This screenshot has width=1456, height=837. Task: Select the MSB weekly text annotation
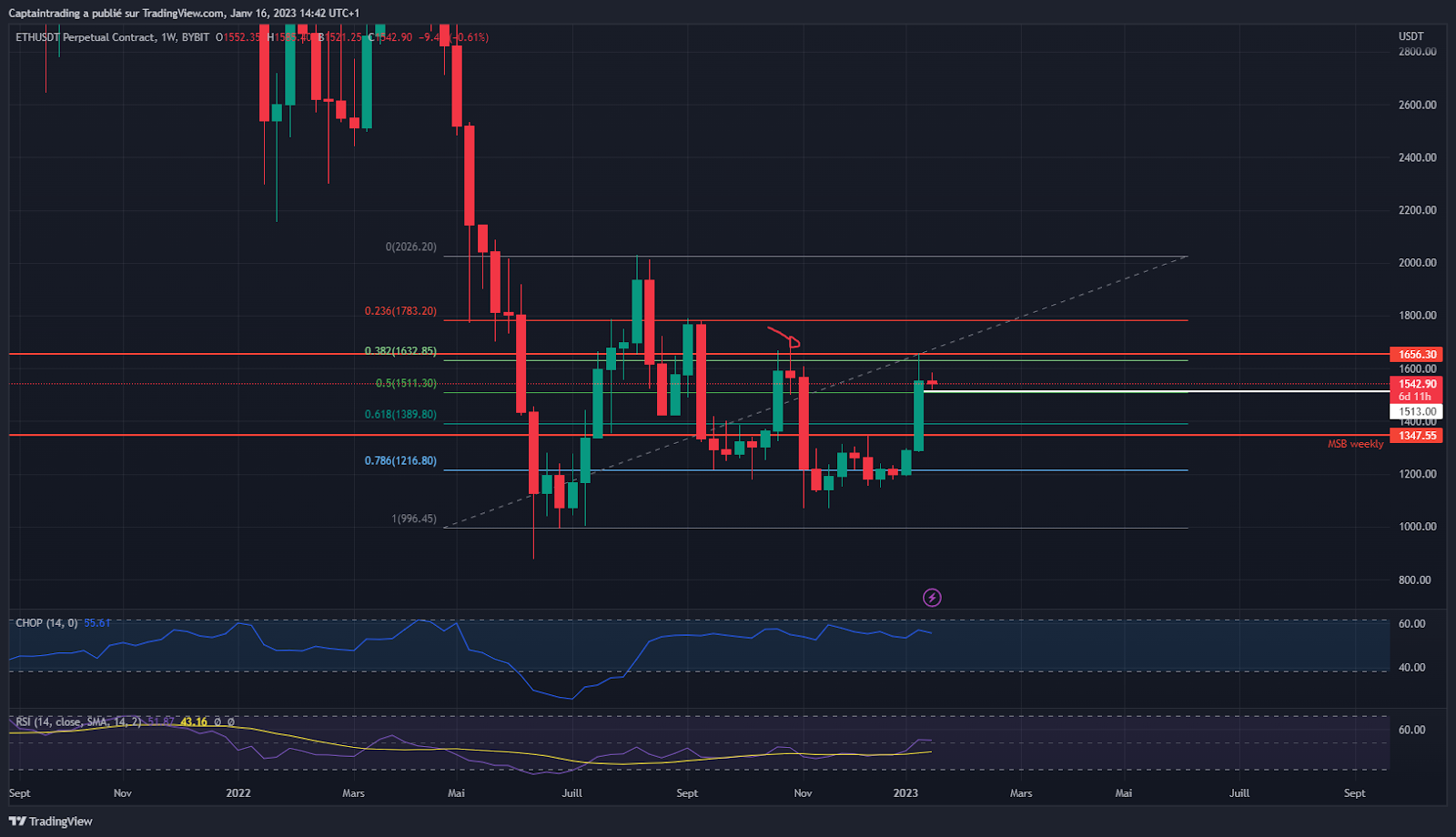pyautogui.click(x=1355, y=444)
